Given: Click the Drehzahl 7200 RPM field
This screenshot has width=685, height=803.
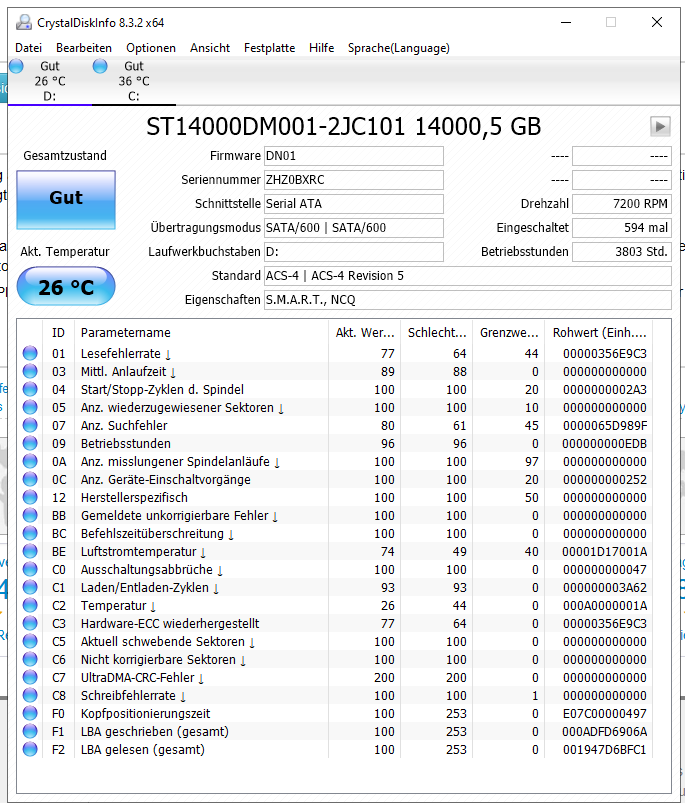Looking at the screenshot, I should (622, 204).
